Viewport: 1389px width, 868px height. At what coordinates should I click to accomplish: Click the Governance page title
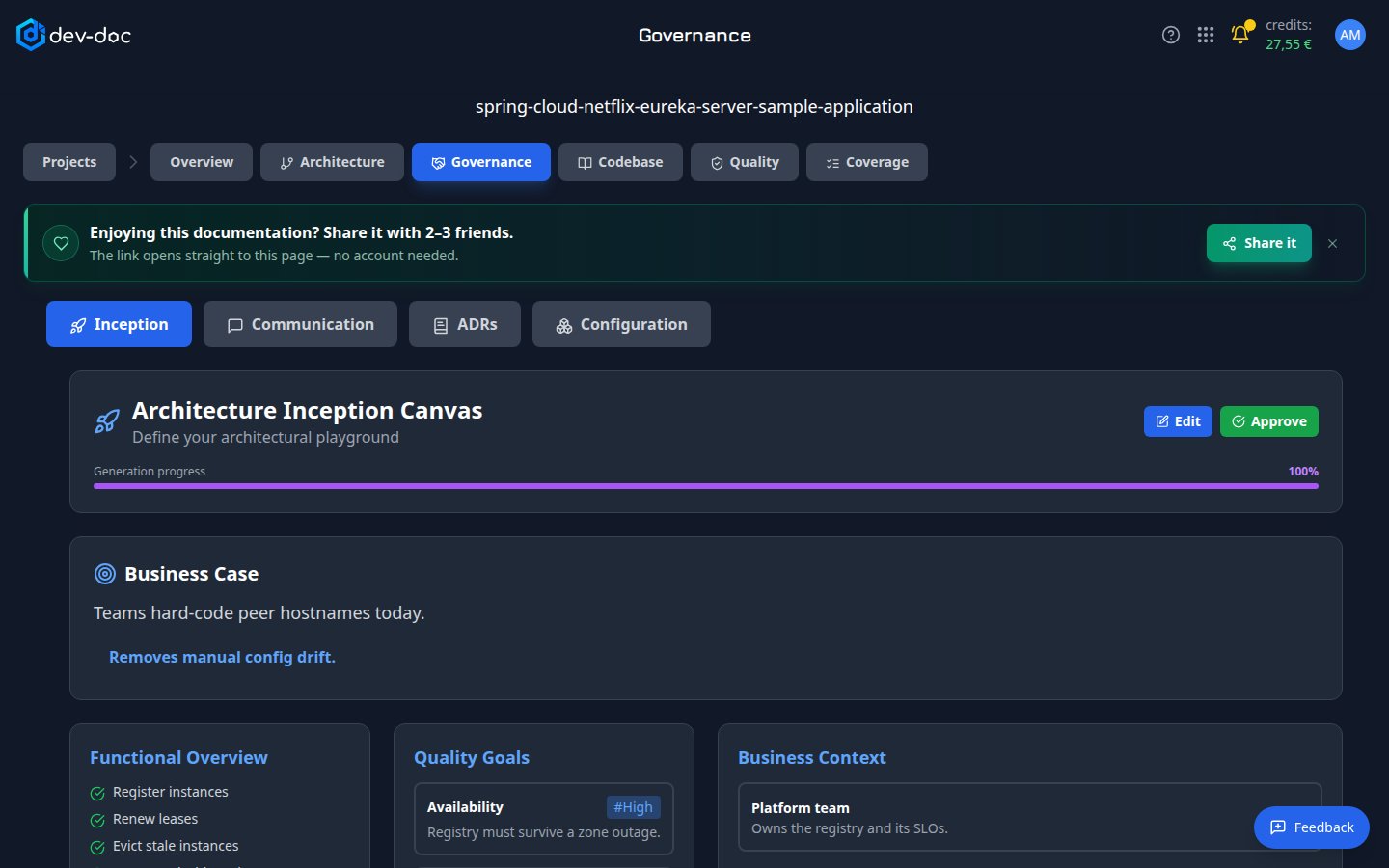(x=694, y=36)
